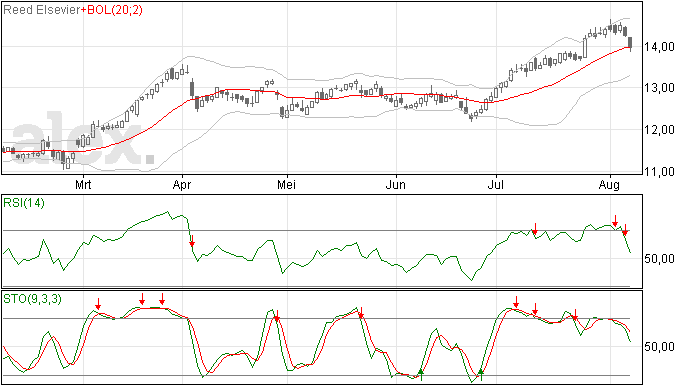This screenshot has width=690, height=387.
Task: Click the STO(9,3,3) panel label
Action: (x=32, y=299)
